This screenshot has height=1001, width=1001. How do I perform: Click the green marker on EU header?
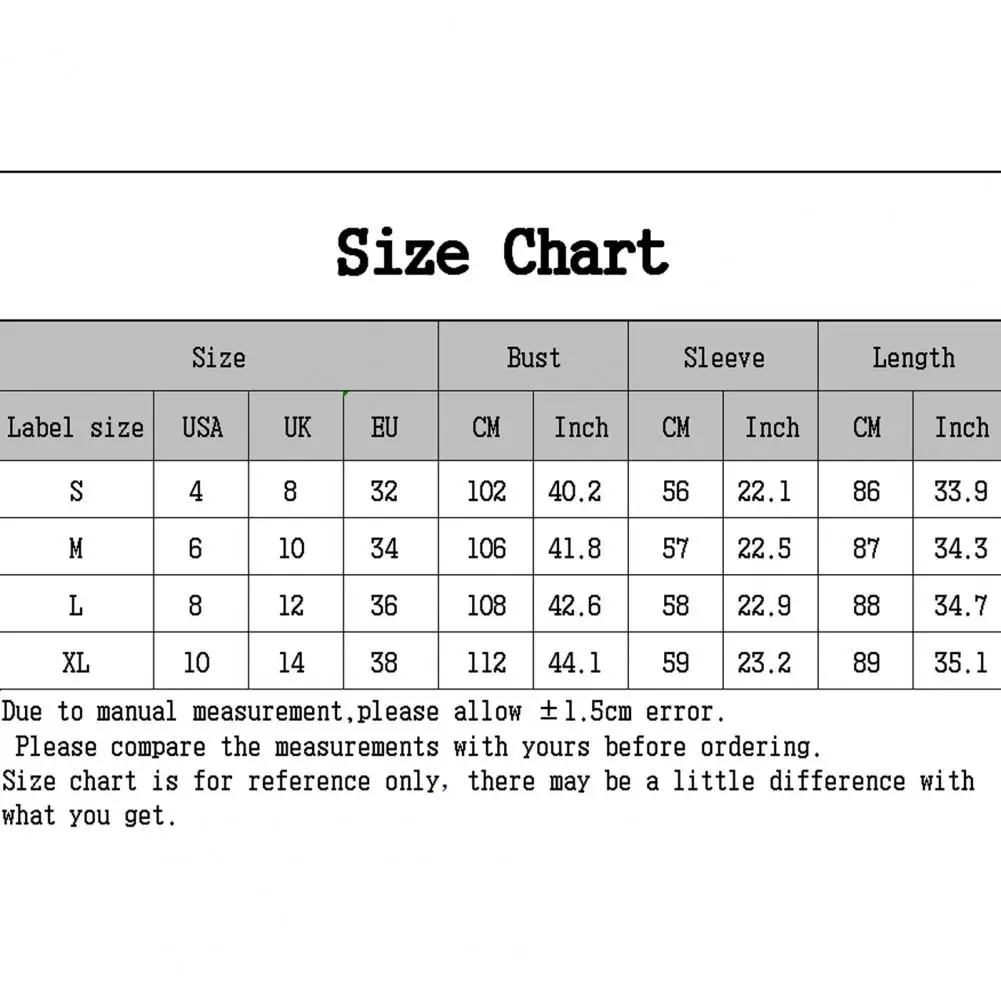pyautogui.click(x=345, y=394)
